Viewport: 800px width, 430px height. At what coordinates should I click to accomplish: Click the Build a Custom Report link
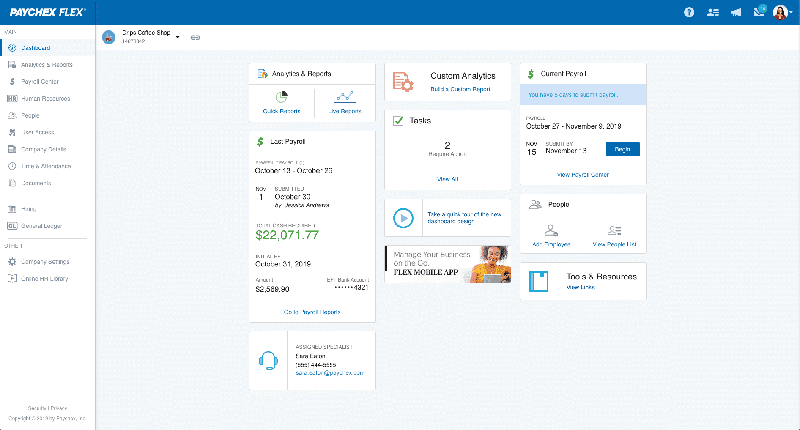(461, 90)
